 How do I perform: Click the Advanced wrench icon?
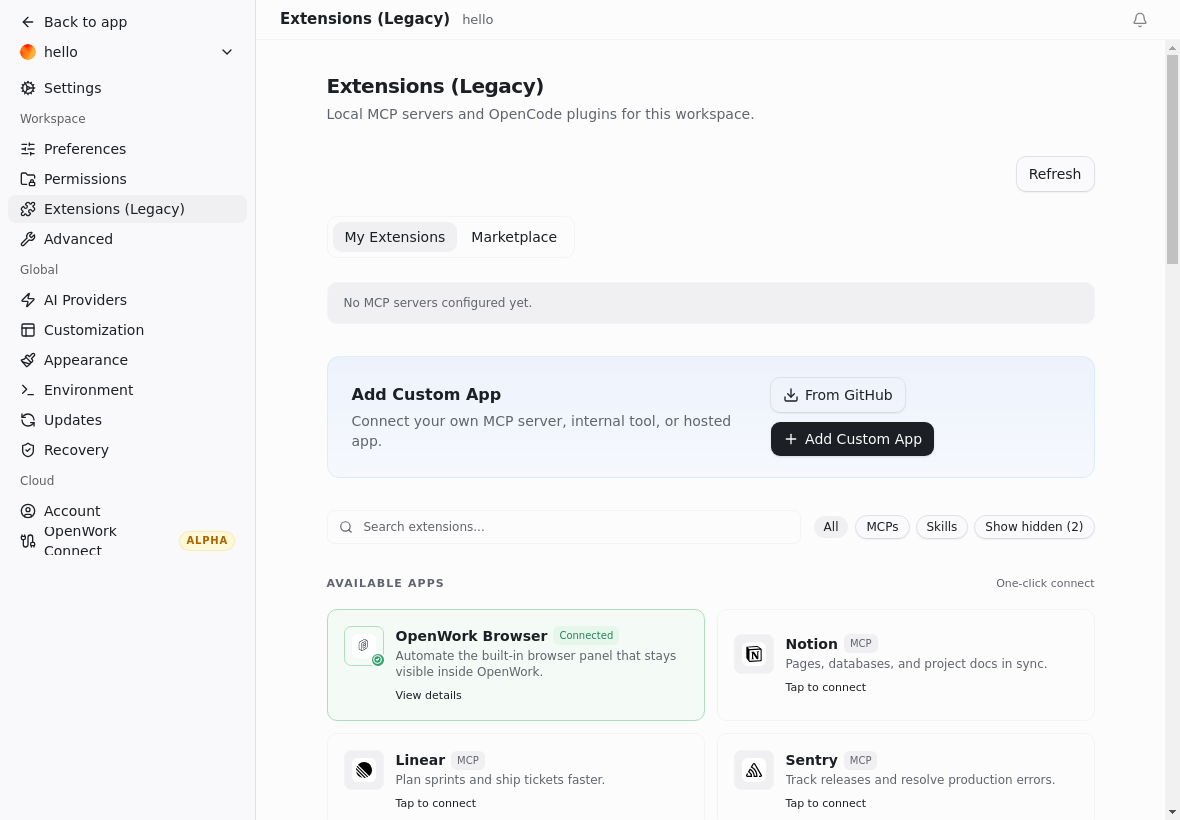pyautogui.click(x=28, y=239)
